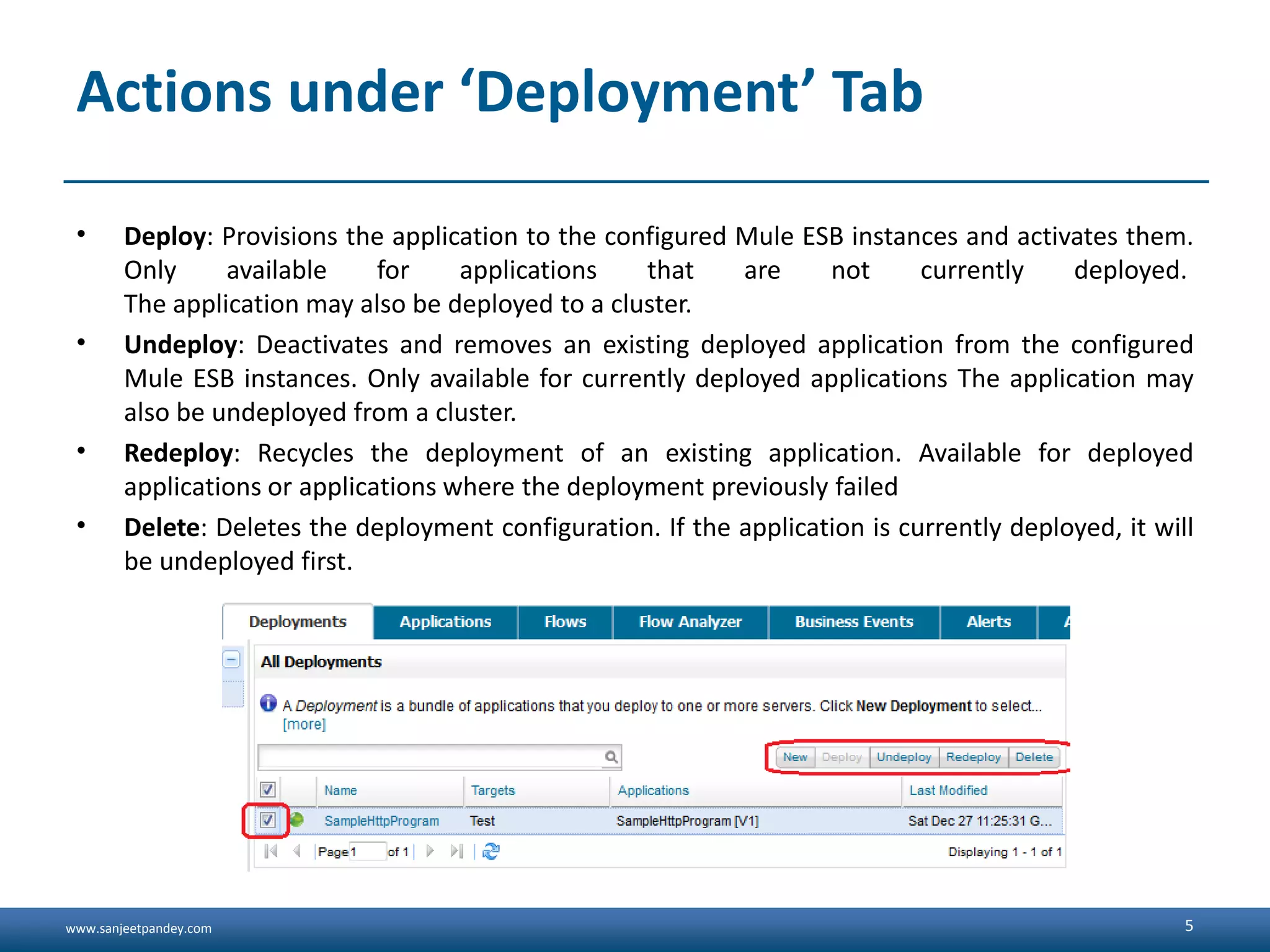Collapse the side panel with the minus icon
The height and width of the screenshot is (952, 1270).
[231, 659]
